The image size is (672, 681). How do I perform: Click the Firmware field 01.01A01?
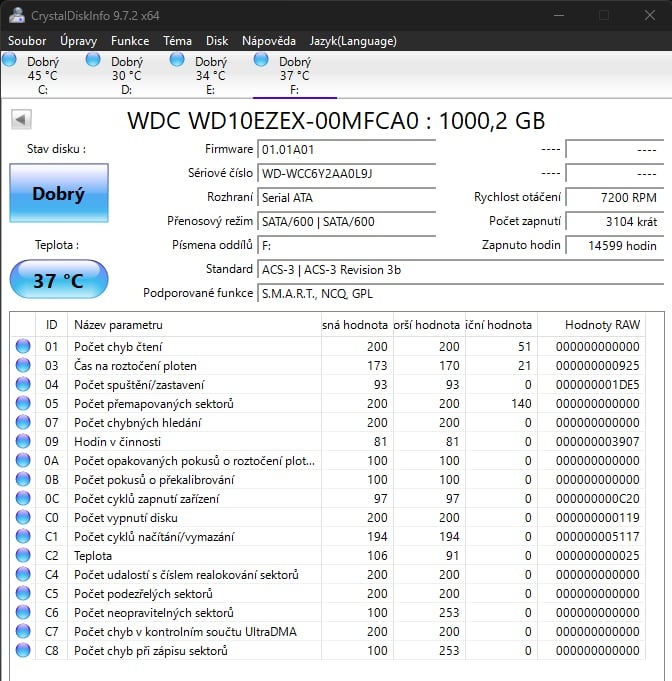(x=346, y=150)
